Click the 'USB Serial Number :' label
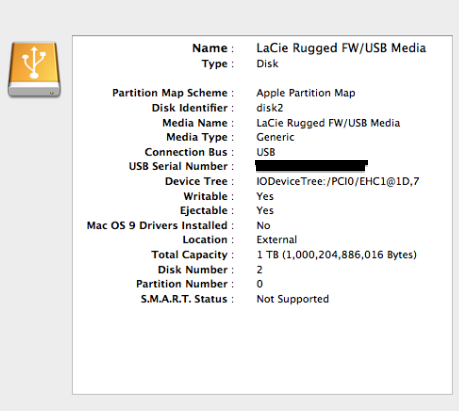The image size is (459, 411). tap(182, 166)
